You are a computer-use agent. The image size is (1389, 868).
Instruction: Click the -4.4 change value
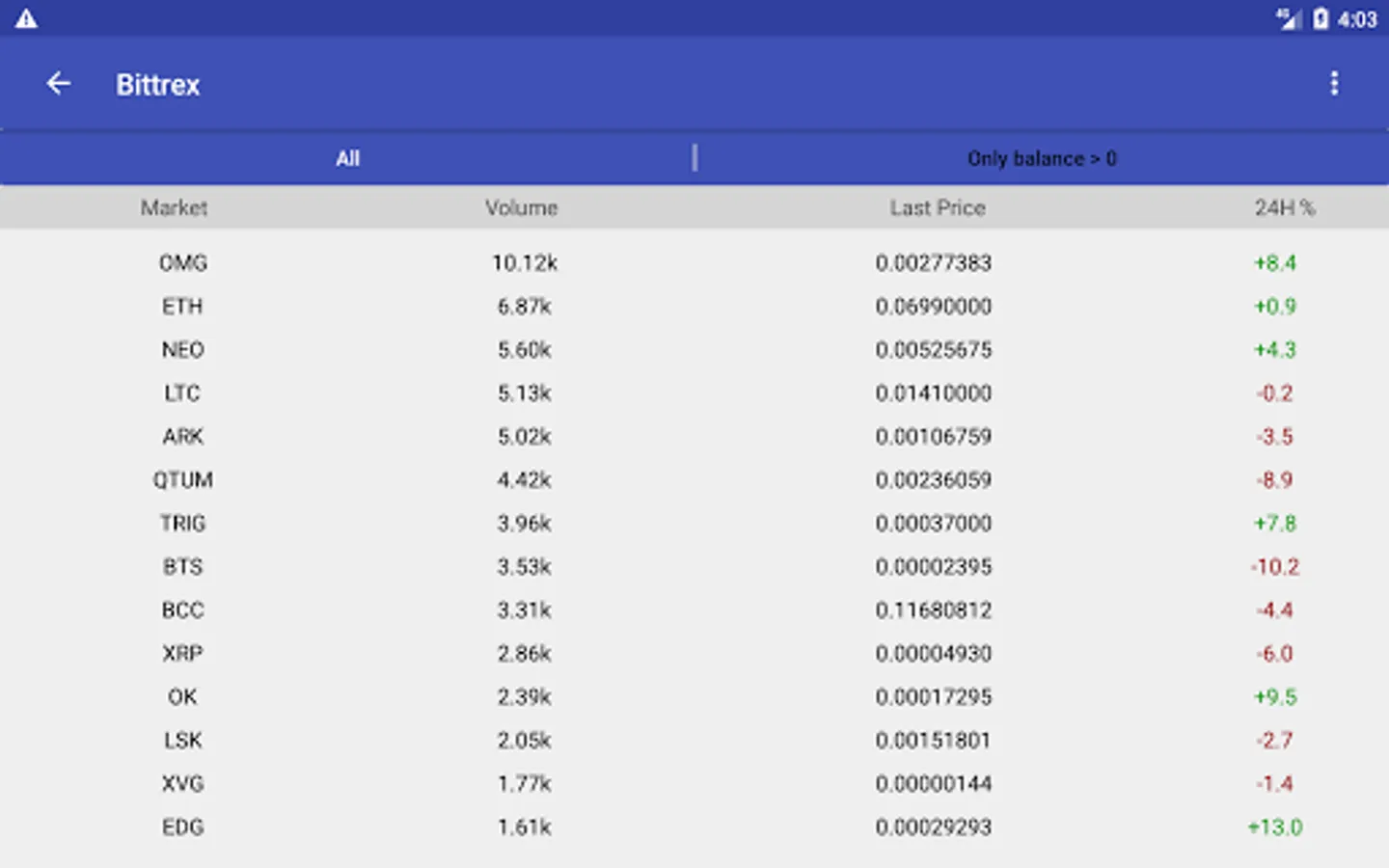click(x=1275, y=610)
